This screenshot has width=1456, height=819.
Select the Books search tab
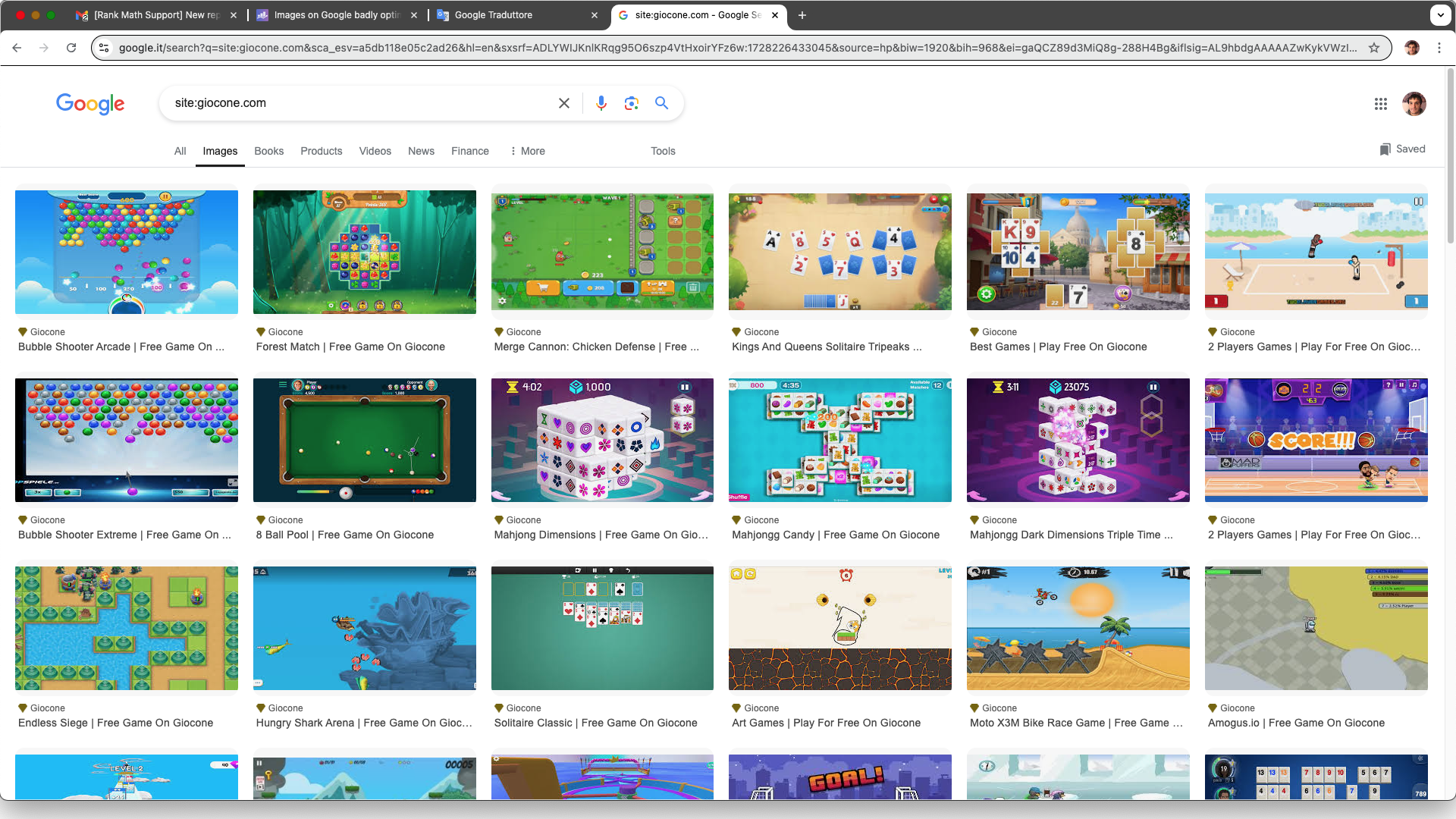click(x=269, y=151)
